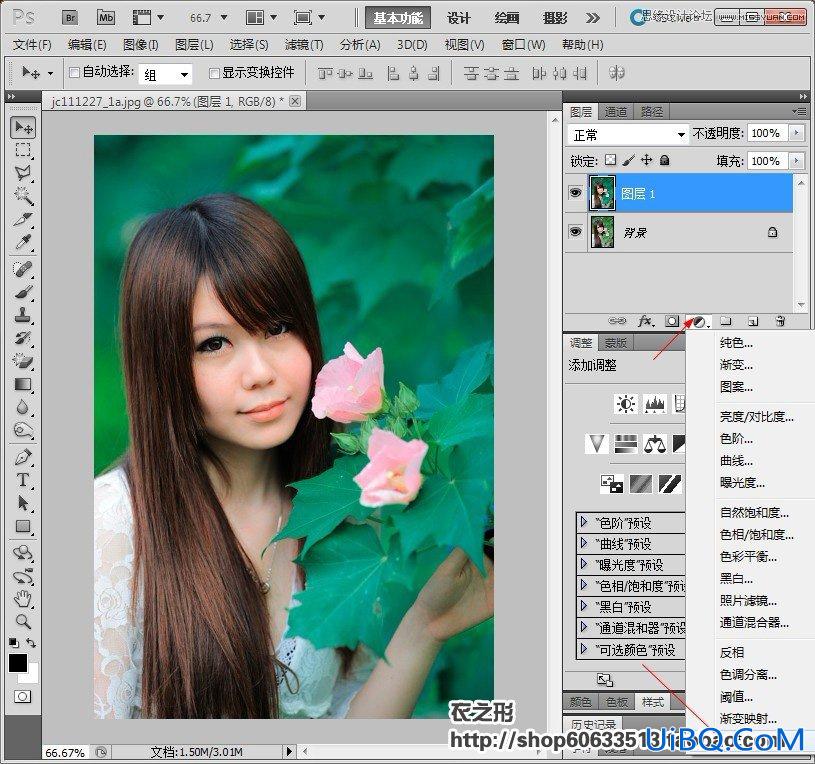Open the 组 auto-select dropdown
Screen dimensions: 815x764
tap(165, 74)
